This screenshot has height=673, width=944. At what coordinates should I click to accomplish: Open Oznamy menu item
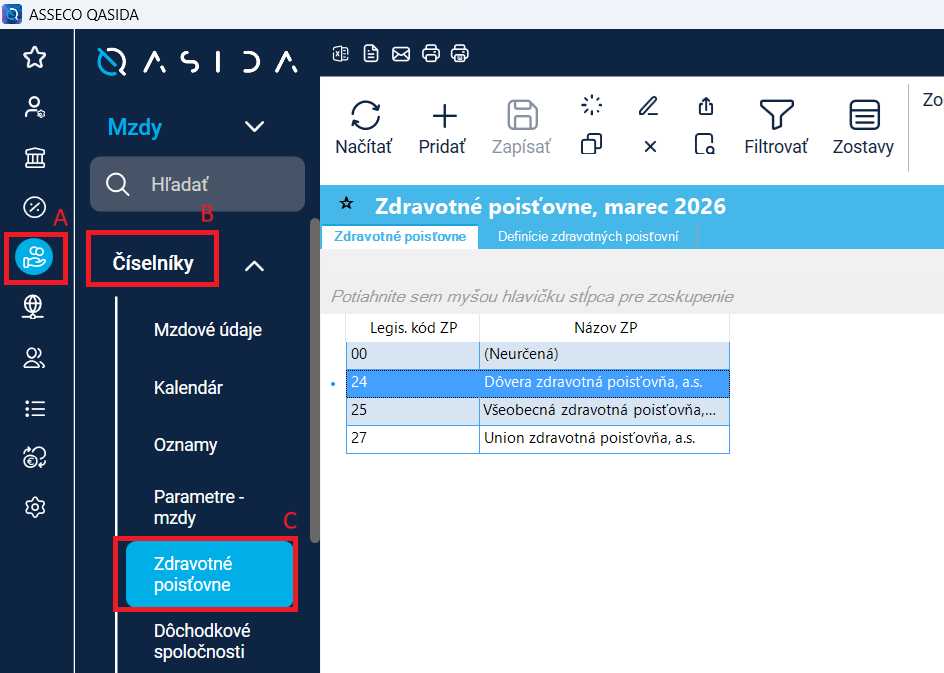[x=185, y=445]
